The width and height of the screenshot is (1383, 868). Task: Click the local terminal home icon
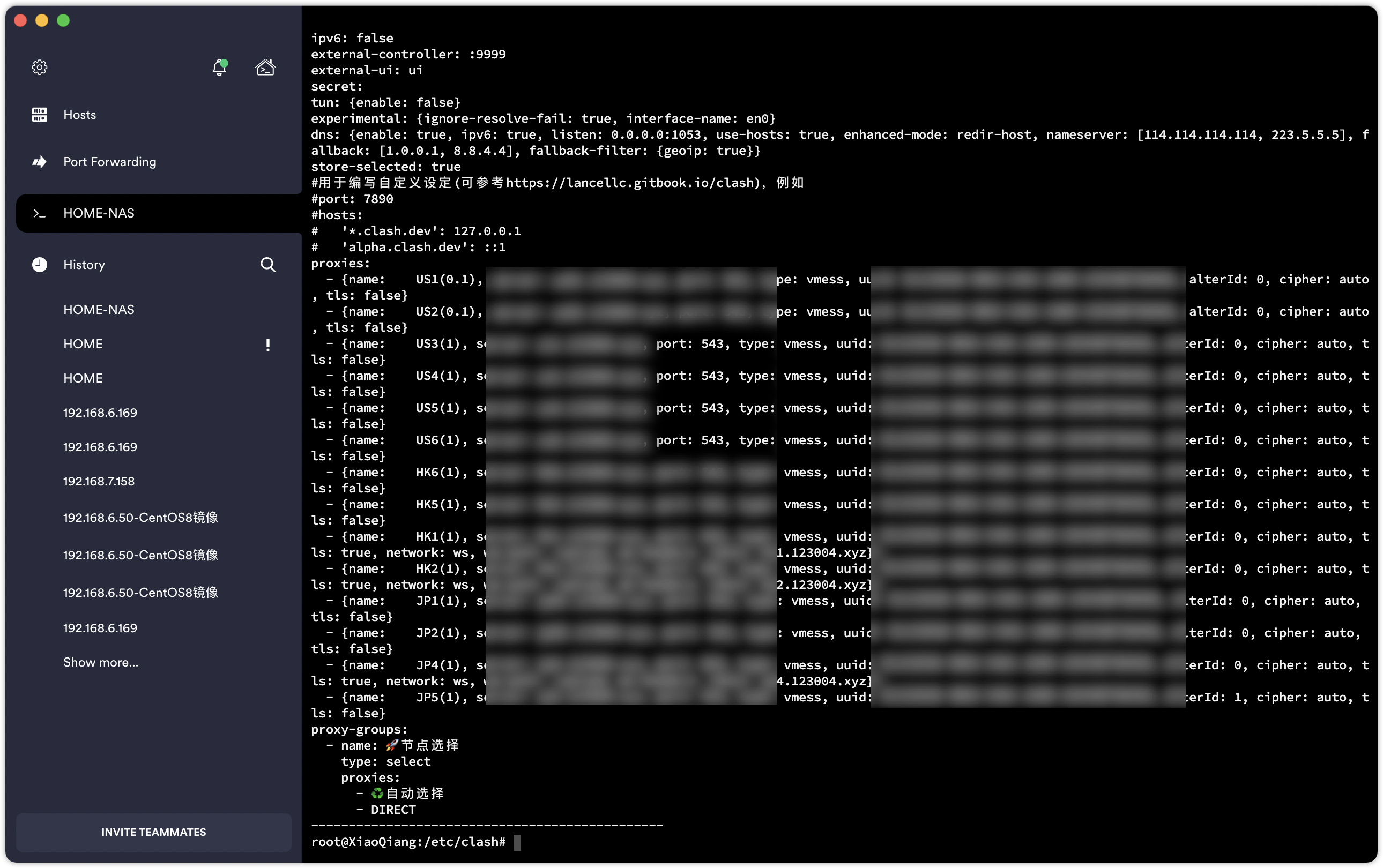(x=265, y=67)
